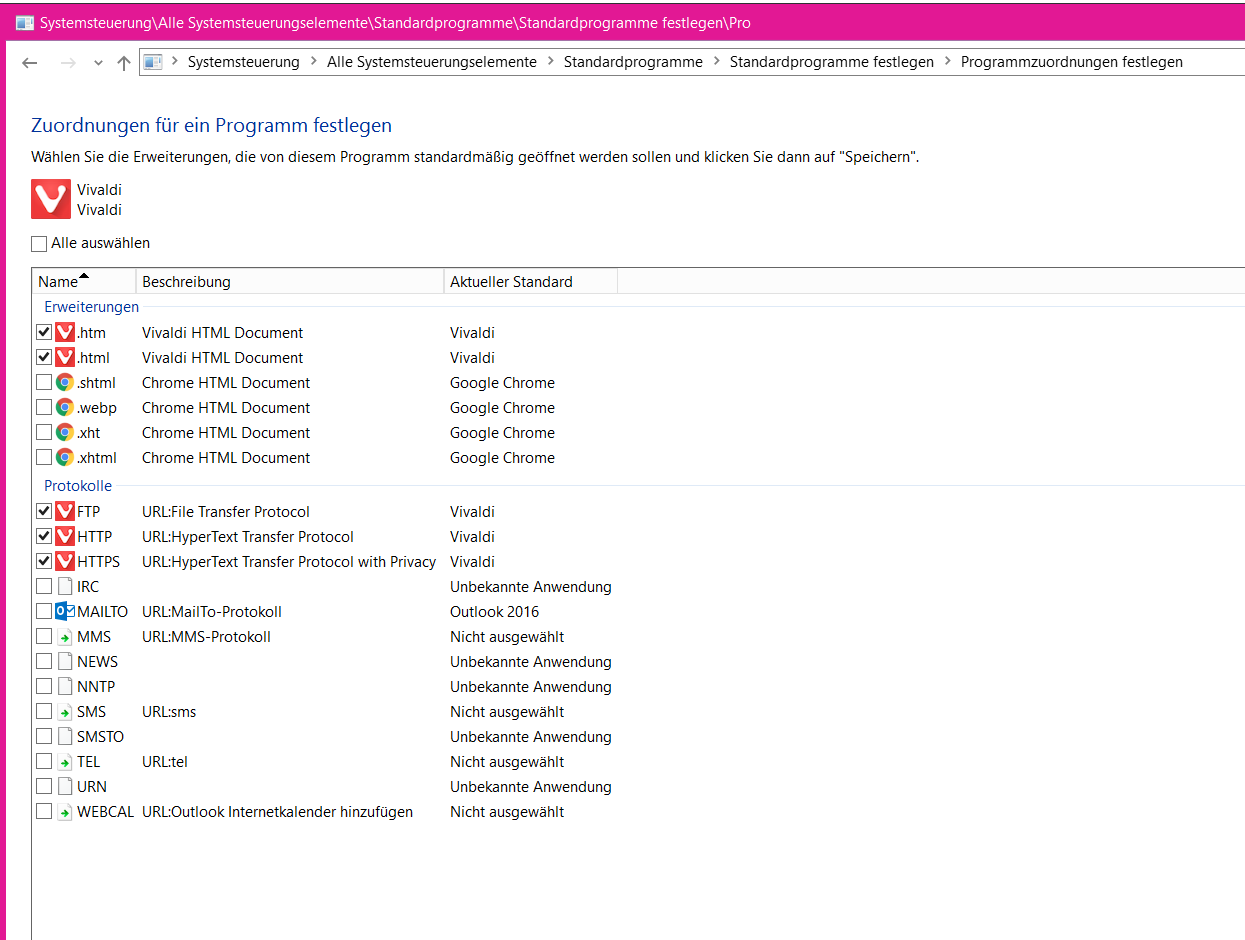This screenshot has height=940, width=1245.
Task: Click the Vivaldi icon next to .htm
Action: click(x=65, y=332)
